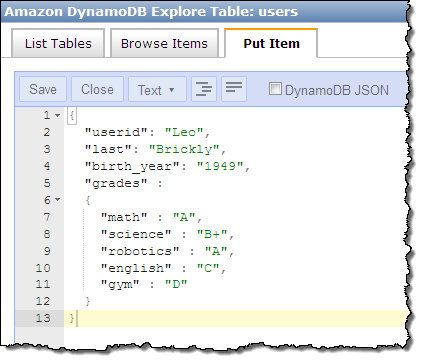Click the "robotics" grade value "A"

pyautogui.click(x=216, y=251)
